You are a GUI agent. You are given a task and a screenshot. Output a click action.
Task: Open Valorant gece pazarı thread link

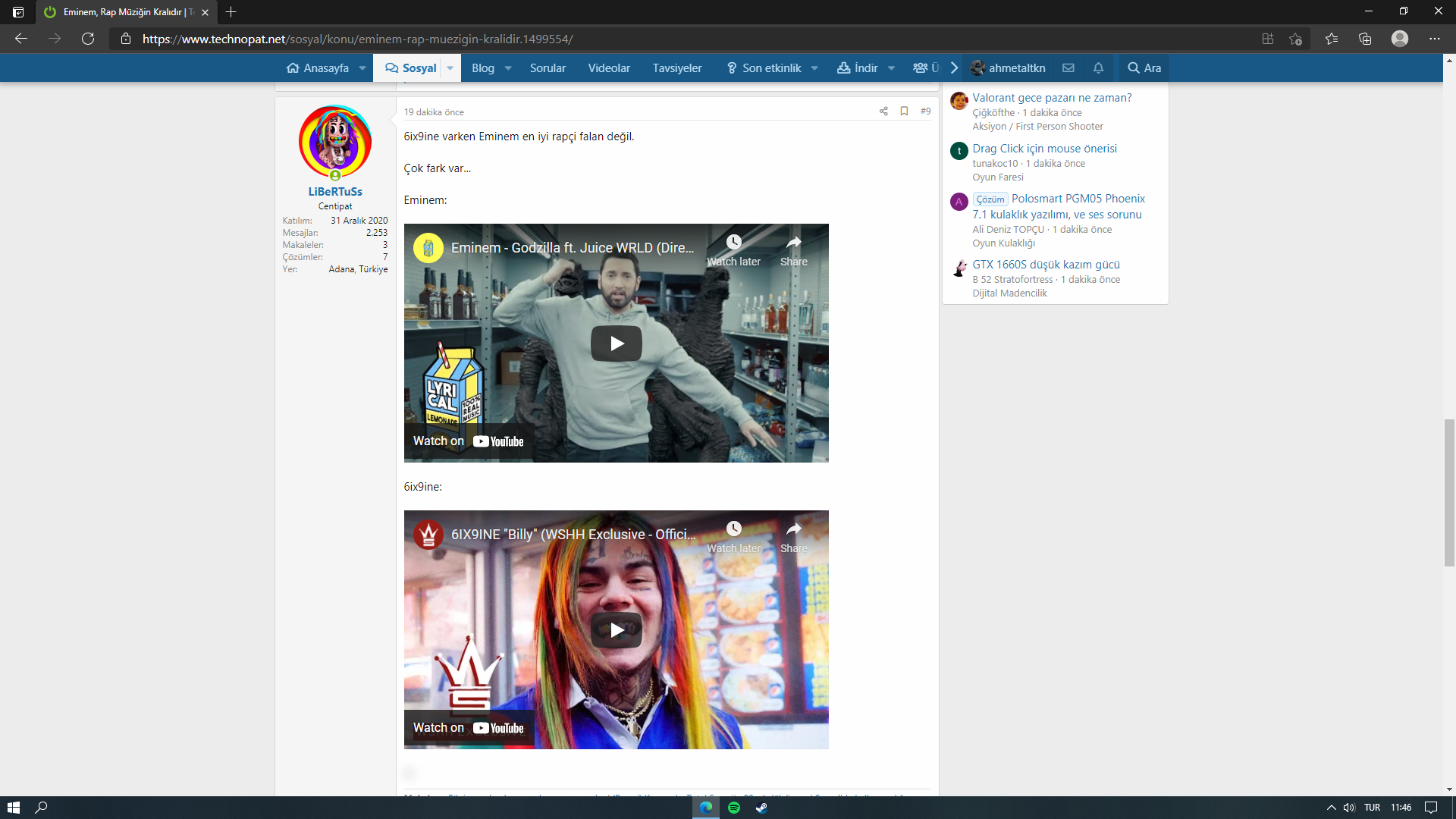(1052, 98)
